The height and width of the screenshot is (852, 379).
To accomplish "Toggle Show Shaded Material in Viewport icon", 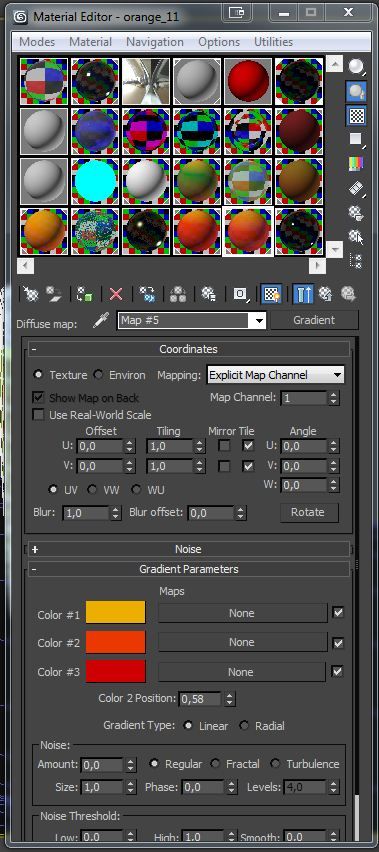I will 271,294.
